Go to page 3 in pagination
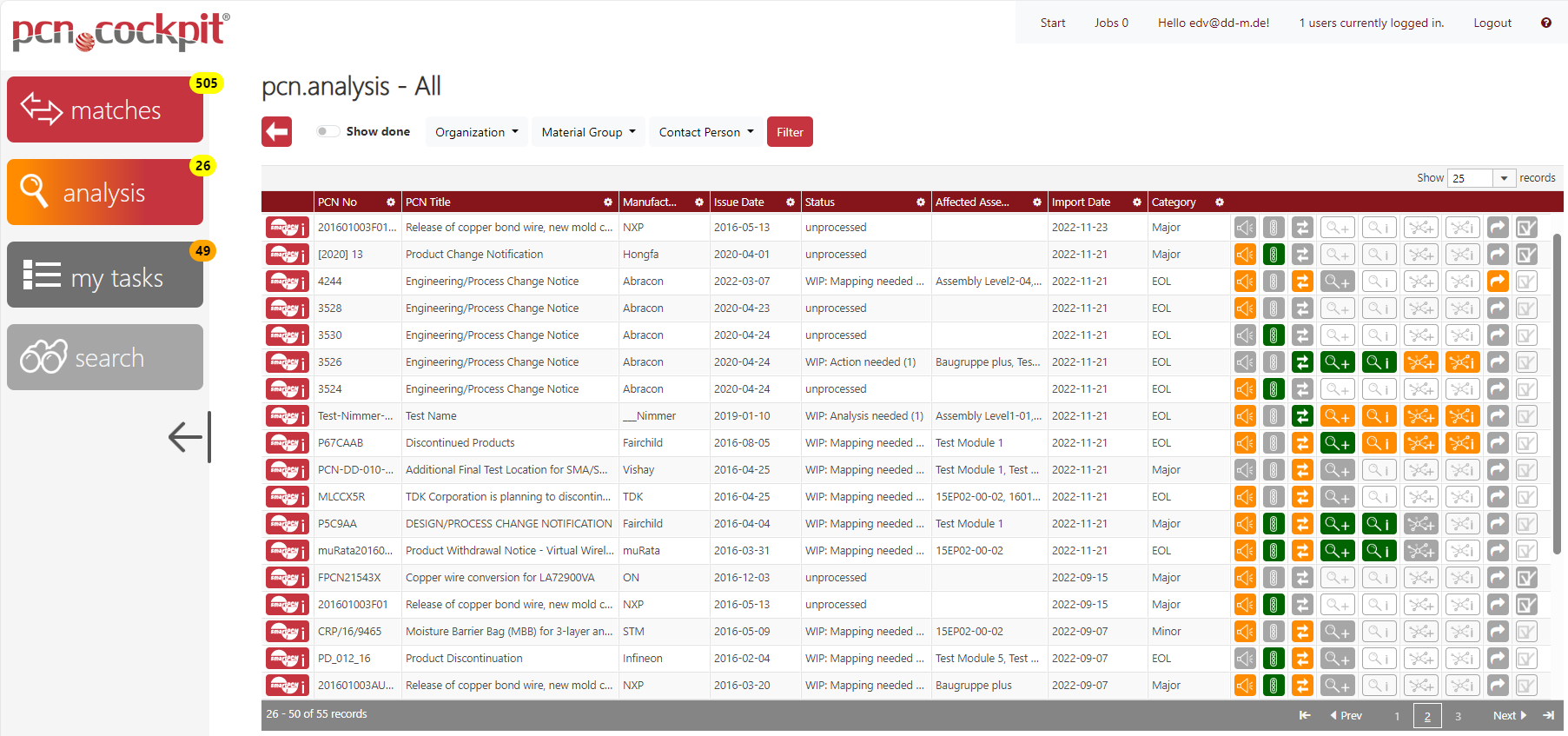The width and height of the screenshot is (1568, 736). click(x=1458, y=716)
